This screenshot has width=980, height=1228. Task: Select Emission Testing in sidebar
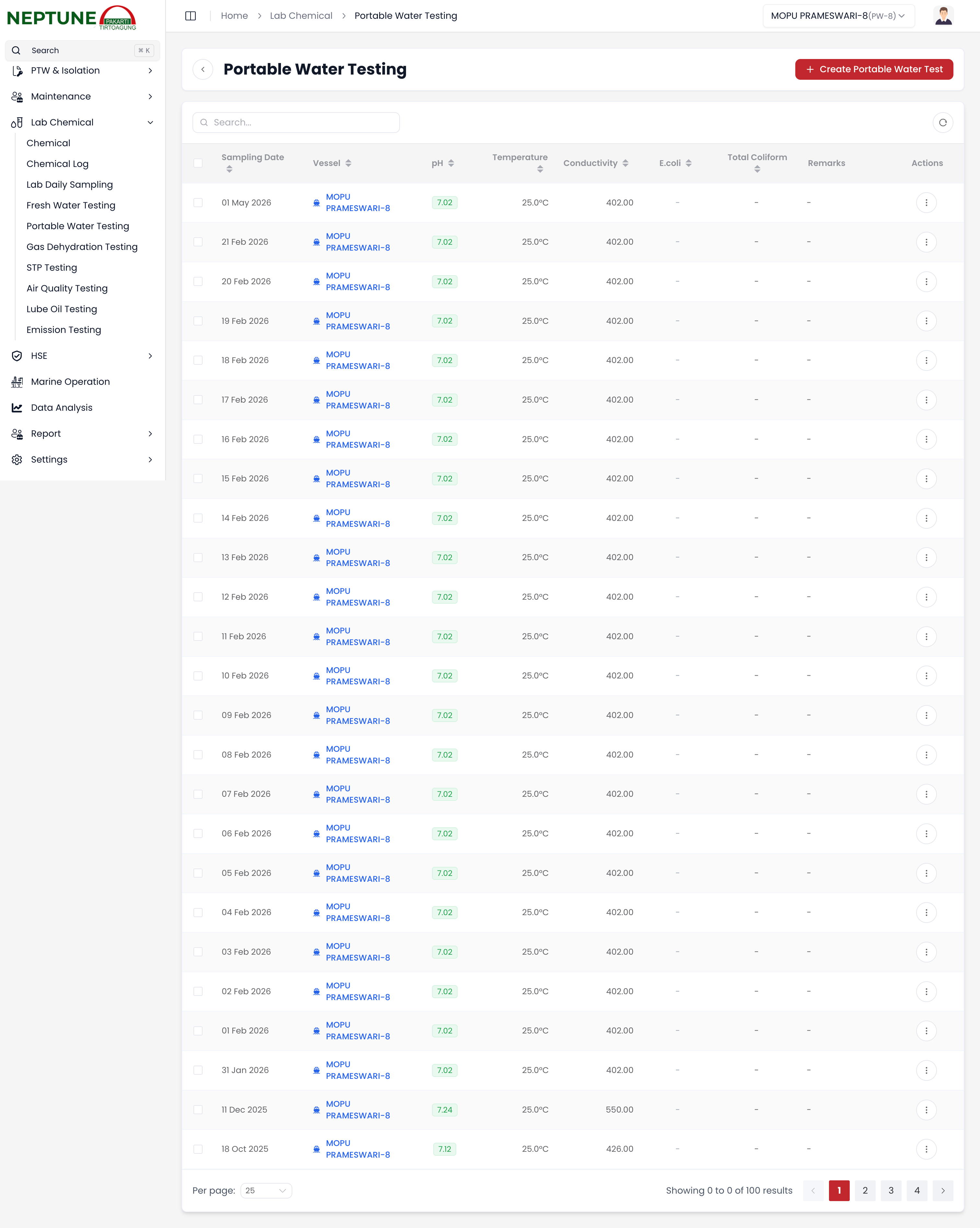tap(64, 330)
